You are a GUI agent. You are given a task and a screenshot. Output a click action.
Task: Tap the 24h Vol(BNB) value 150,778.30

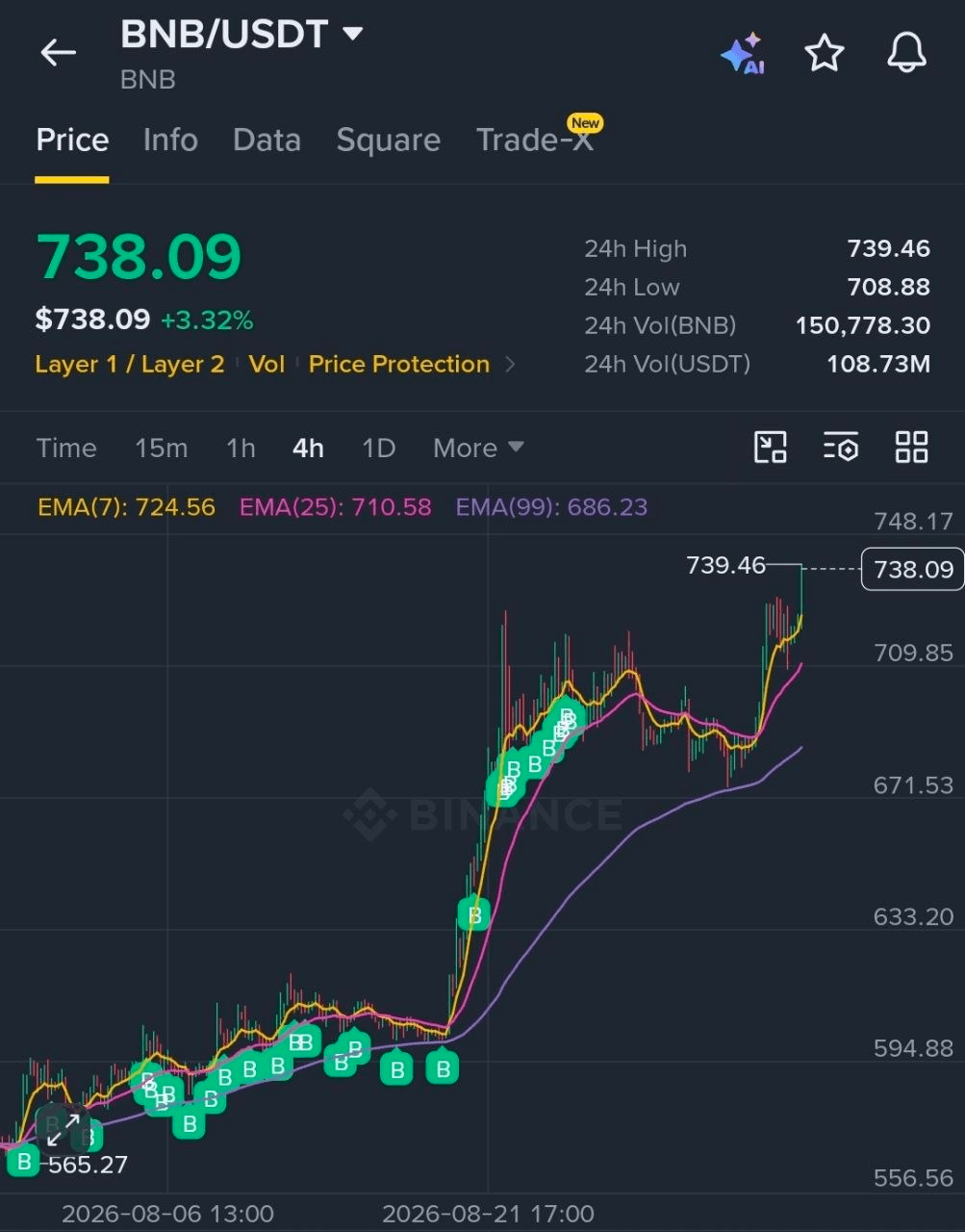coord(862,326)
